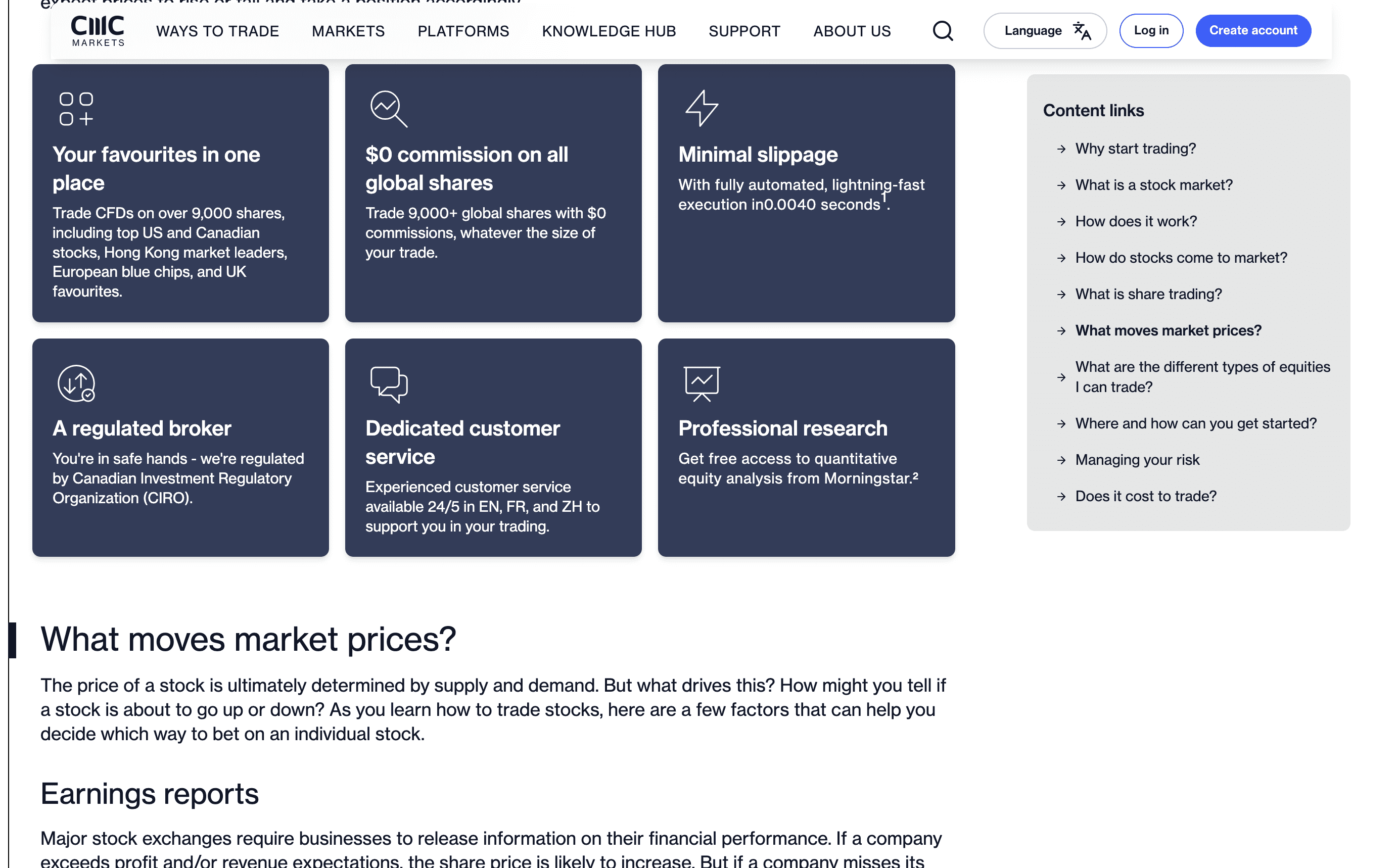
Task: Click the CMC Markets logo
Action: (98, 31)
